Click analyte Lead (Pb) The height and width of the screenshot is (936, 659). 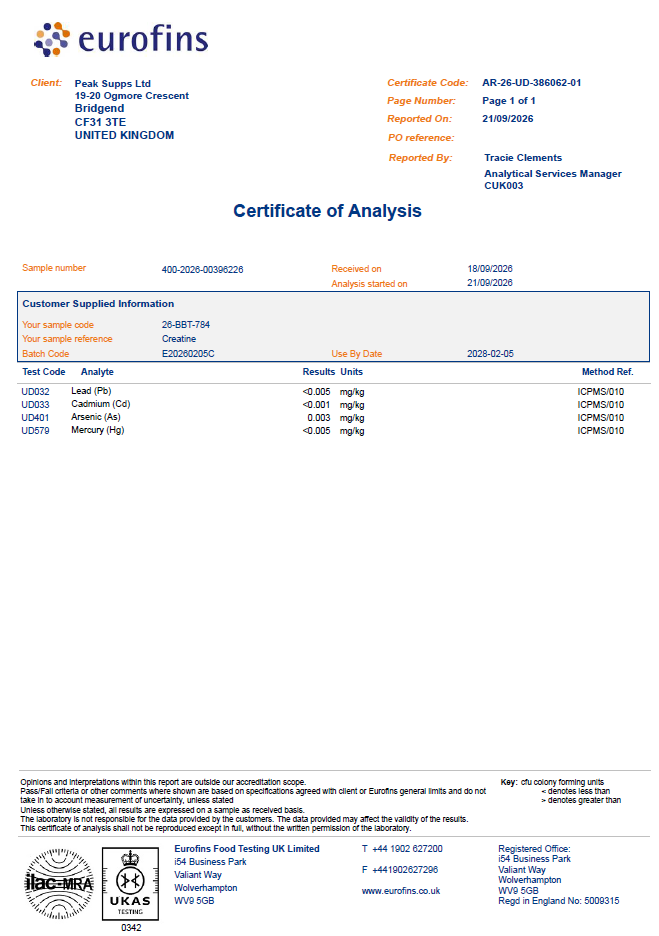91,391
